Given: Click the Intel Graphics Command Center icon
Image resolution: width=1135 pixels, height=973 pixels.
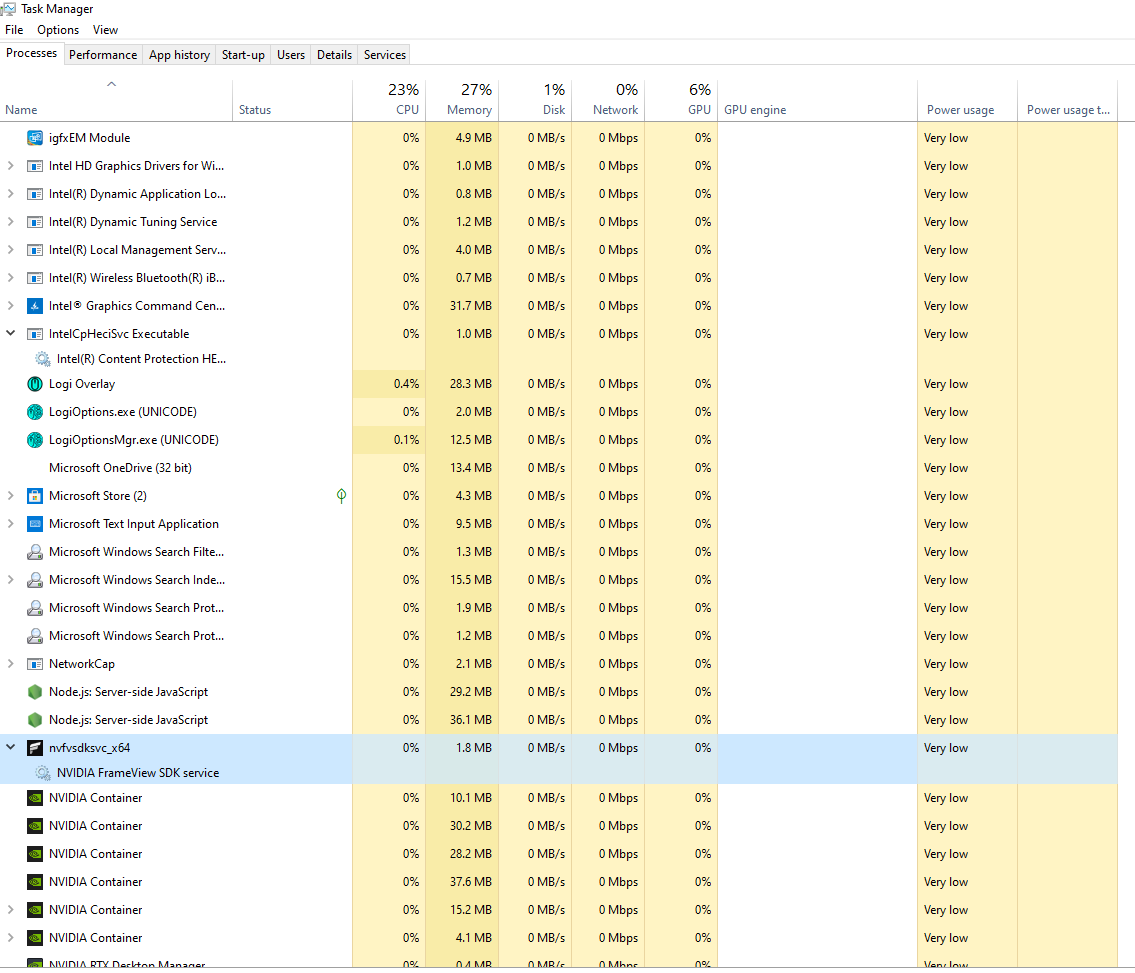Looking at the screenshot, I should tap(35, 306).
